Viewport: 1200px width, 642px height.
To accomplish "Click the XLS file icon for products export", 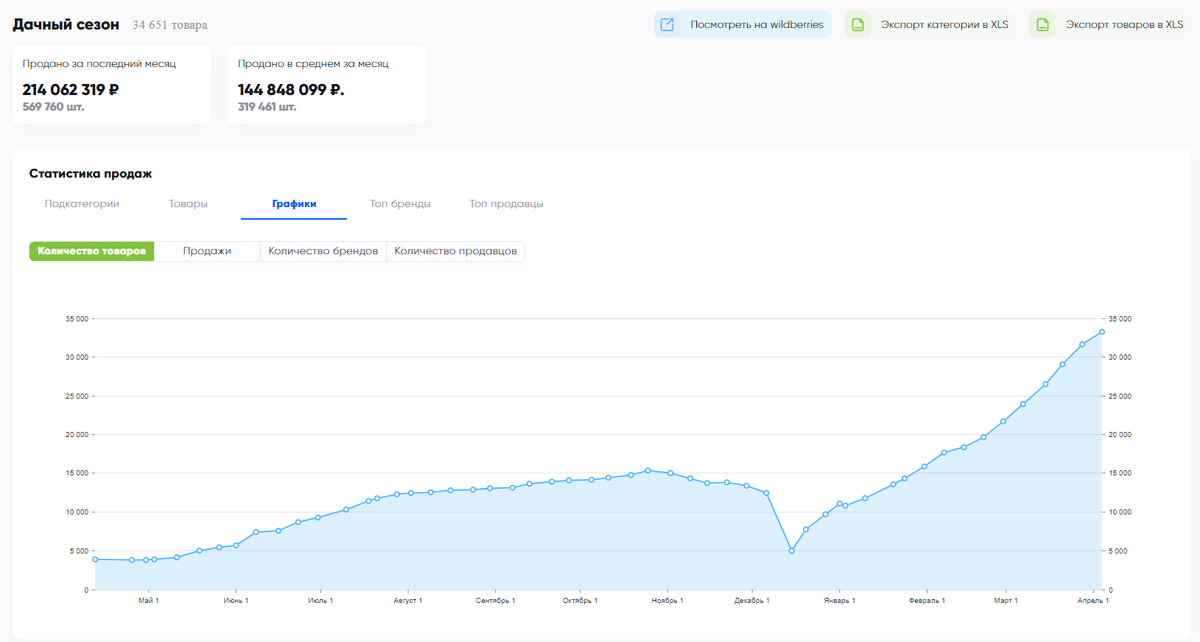I will tap(1042, 25).
